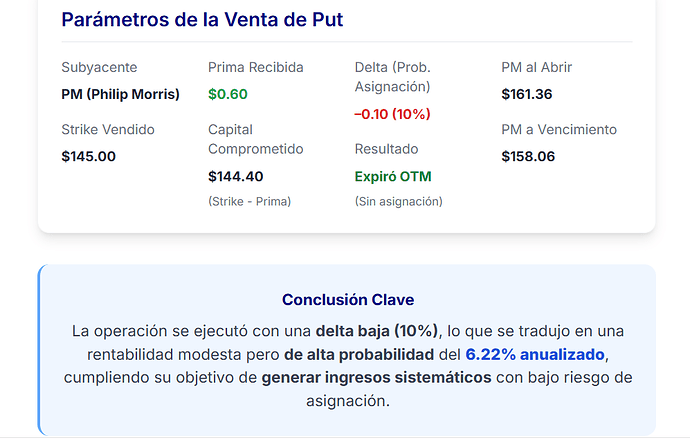
Task: Select the 'PM (Philip Morris)' value
Action: coord(121,94)
